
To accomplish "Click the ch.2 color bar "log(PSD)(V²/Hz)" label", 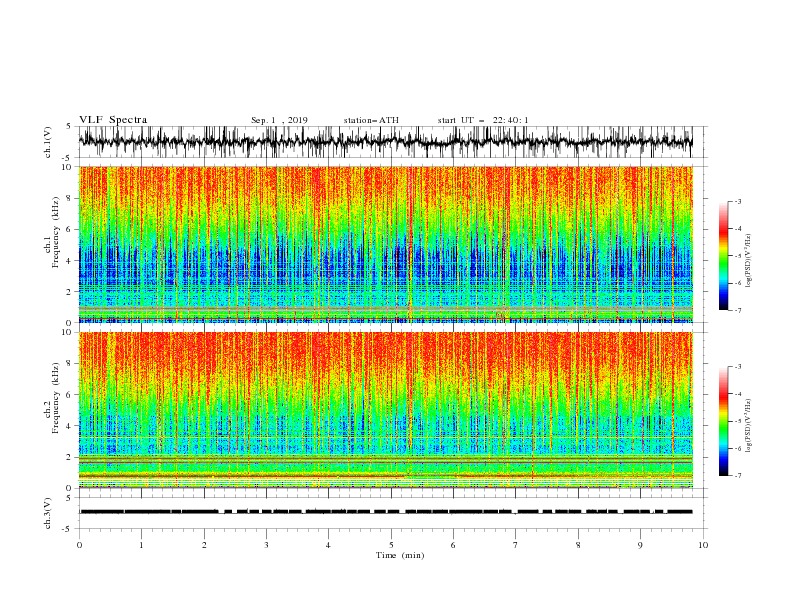I will (749, 425).
